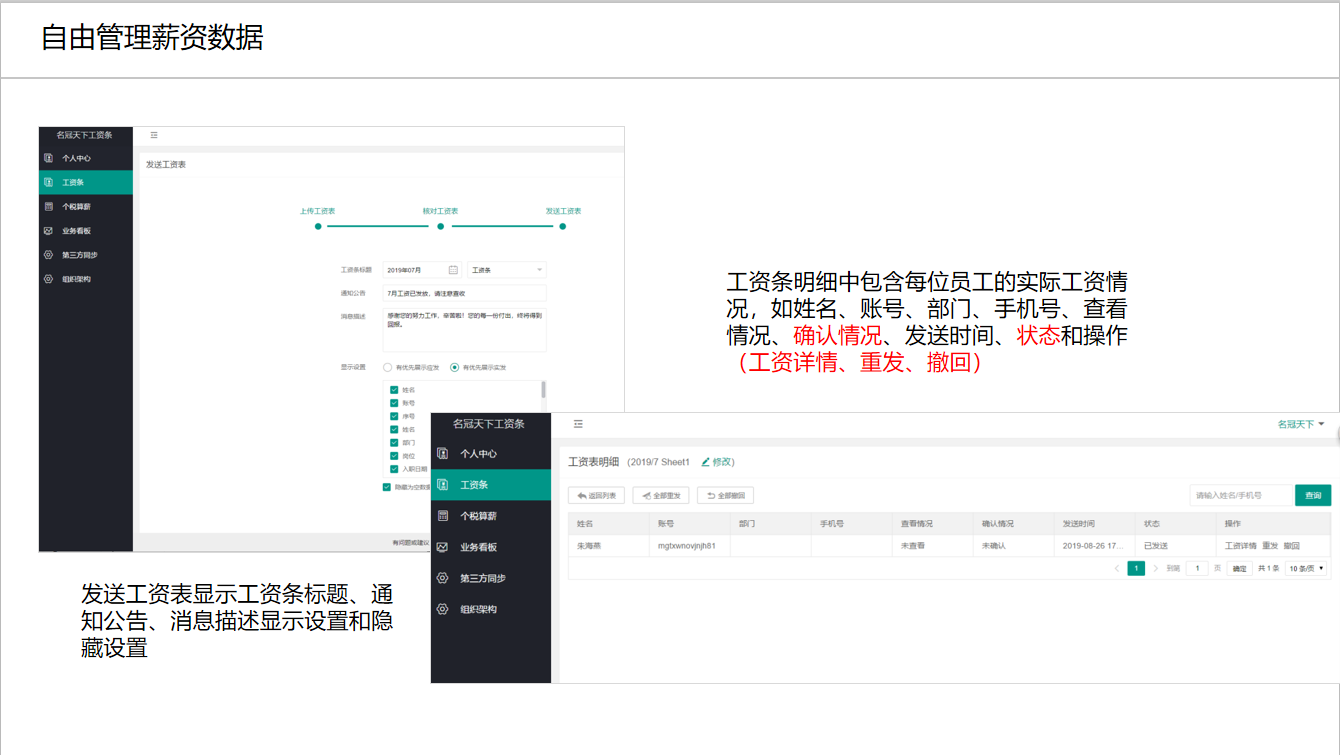1340x755 pixels.
Task: Open 业务看板 menu in 工资表明细 window
Action: 491,547
